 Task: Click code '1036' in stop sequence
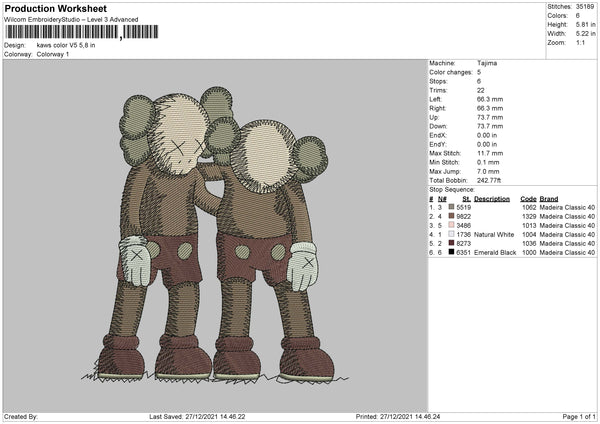[529, 243]
